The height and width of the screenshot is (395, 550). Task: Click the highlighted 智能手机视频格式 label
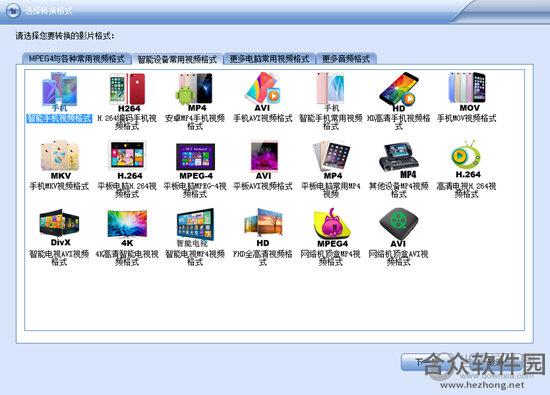(x=59, y=119)
